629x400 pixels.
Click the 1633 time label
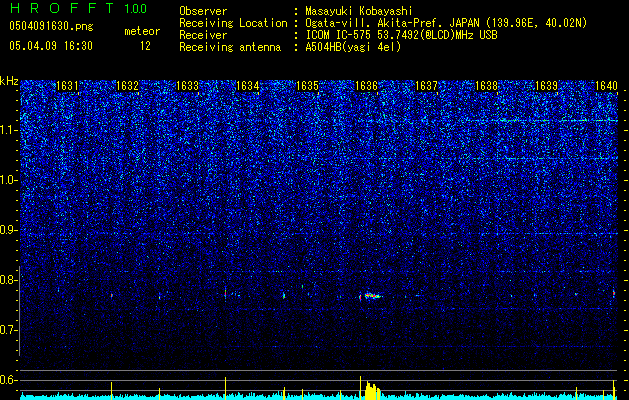click(187, 86)
